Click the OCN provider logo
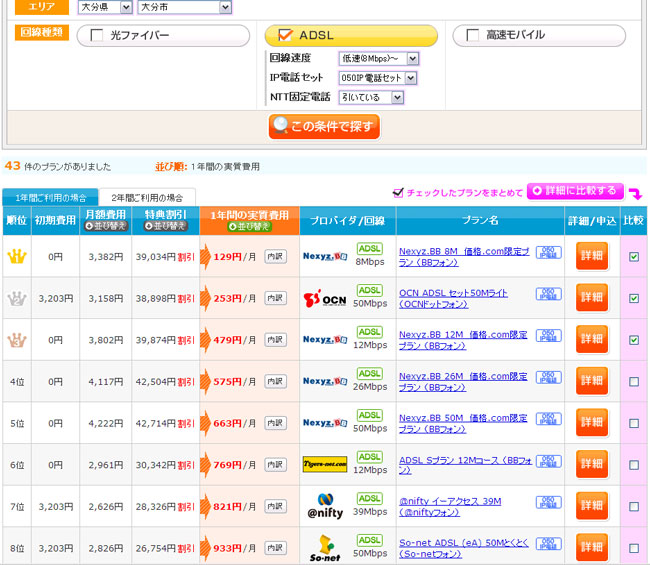This screenshot has height=565, width=650. coord(325,298)
